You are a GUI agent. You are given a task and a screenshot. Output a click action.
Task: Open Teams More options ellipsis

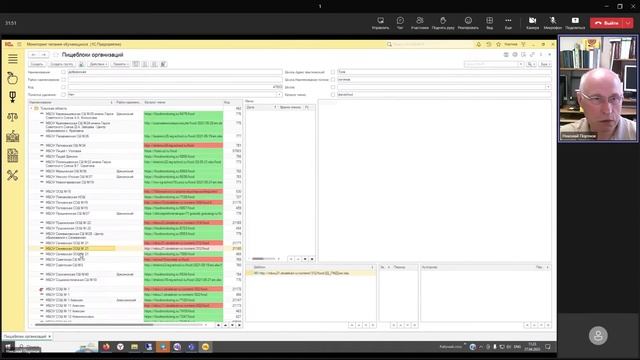point(508,23)
